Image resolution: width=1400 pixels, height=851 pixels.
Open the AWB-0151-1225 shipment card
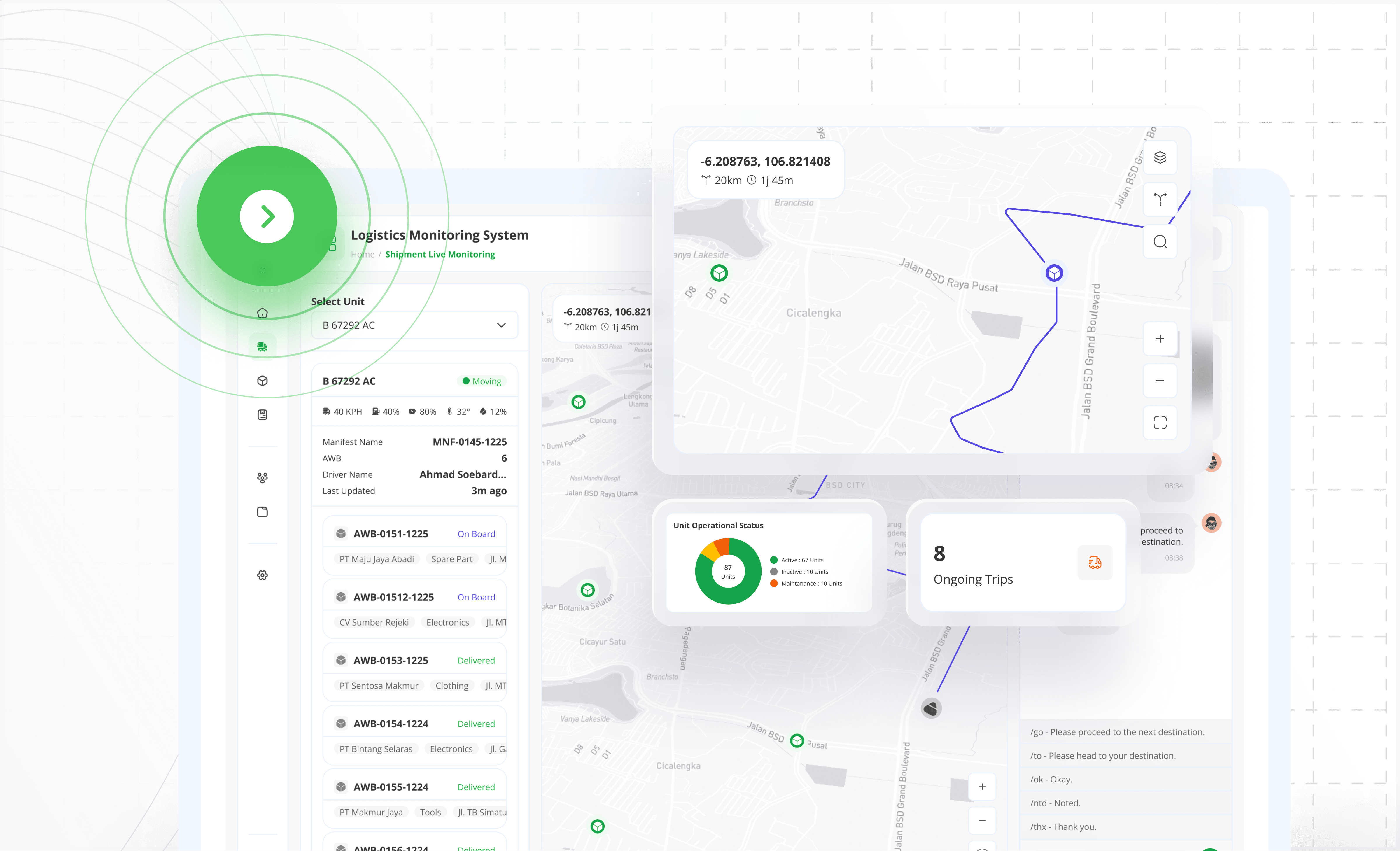point(415,545)
